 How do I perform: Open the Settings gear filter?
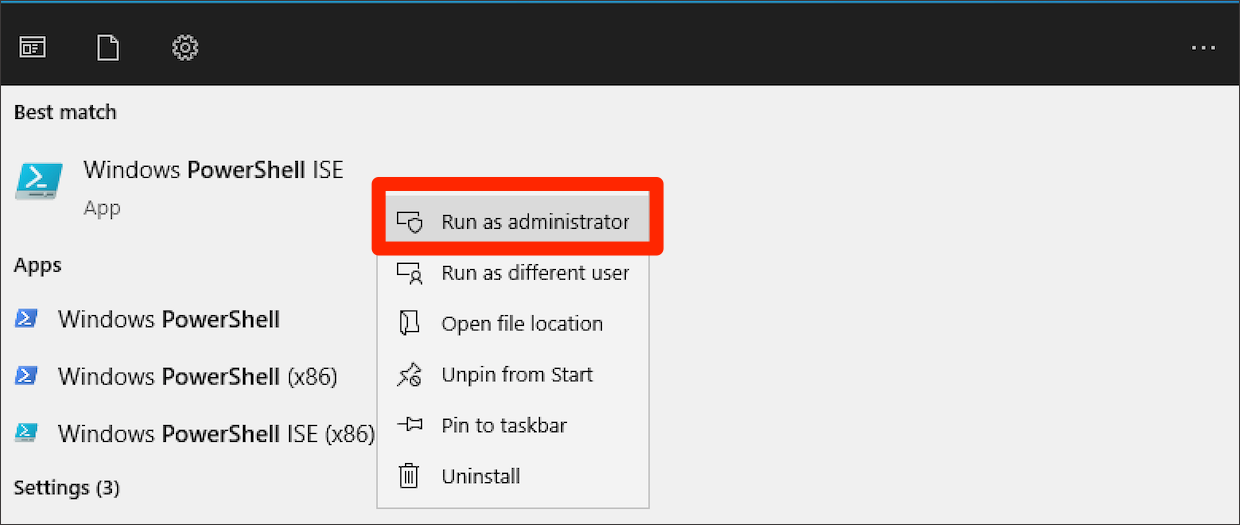pos(185,48)
